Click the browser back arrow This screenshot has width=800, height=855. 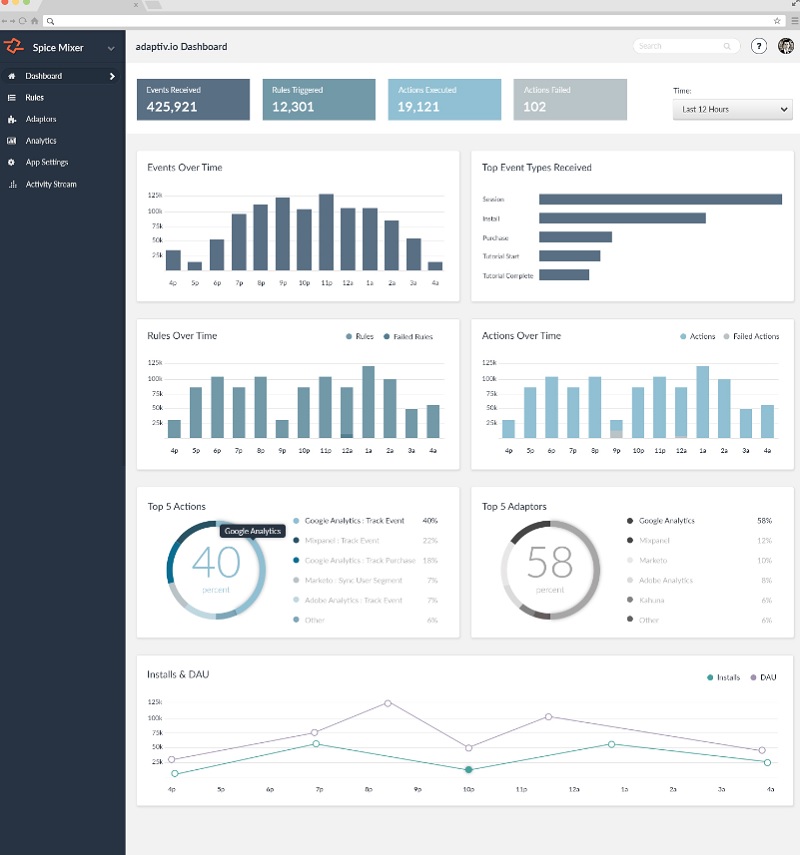point(4,21)
